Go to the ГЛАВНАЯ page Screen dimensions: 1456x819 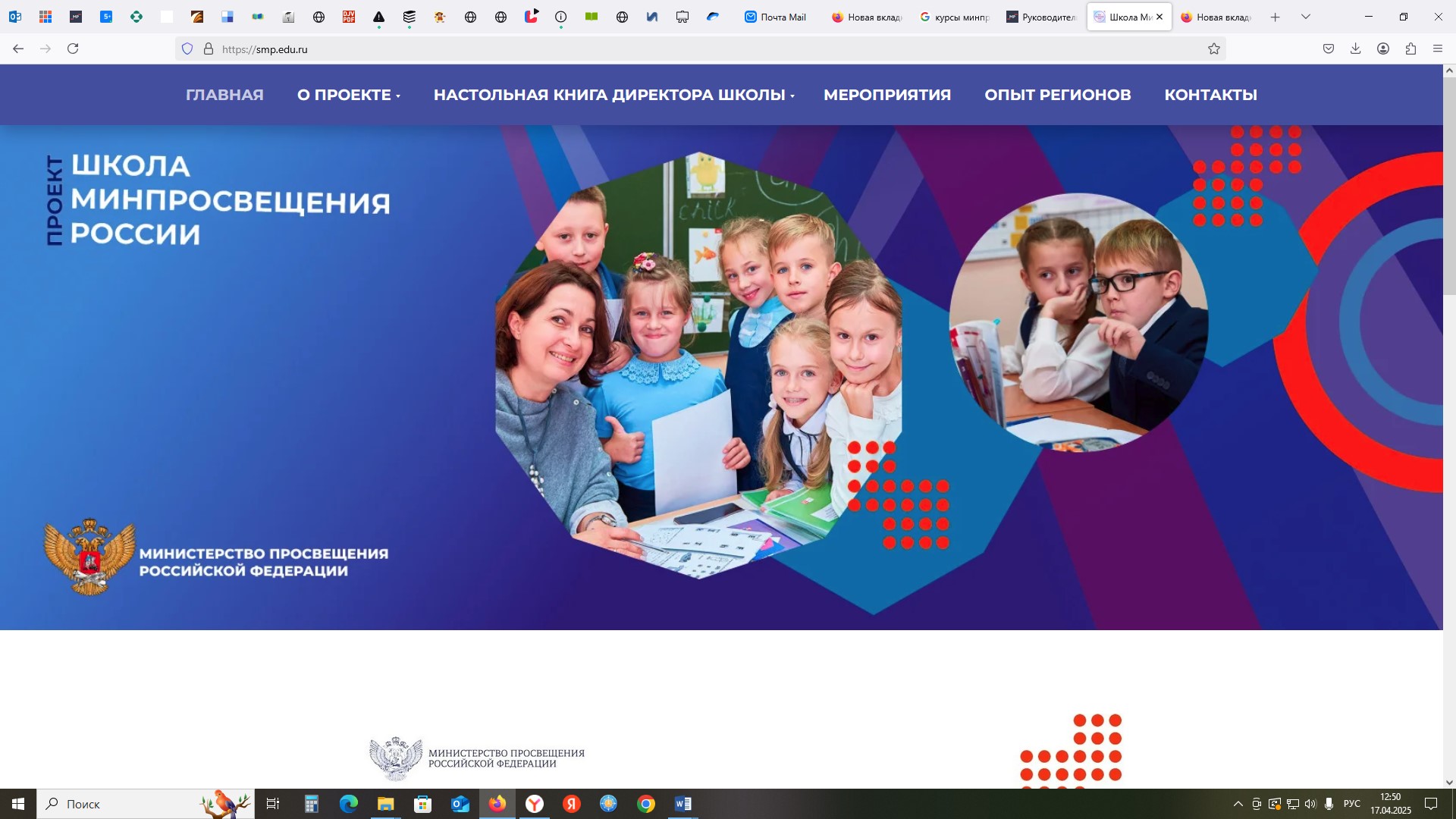[224, 95]
